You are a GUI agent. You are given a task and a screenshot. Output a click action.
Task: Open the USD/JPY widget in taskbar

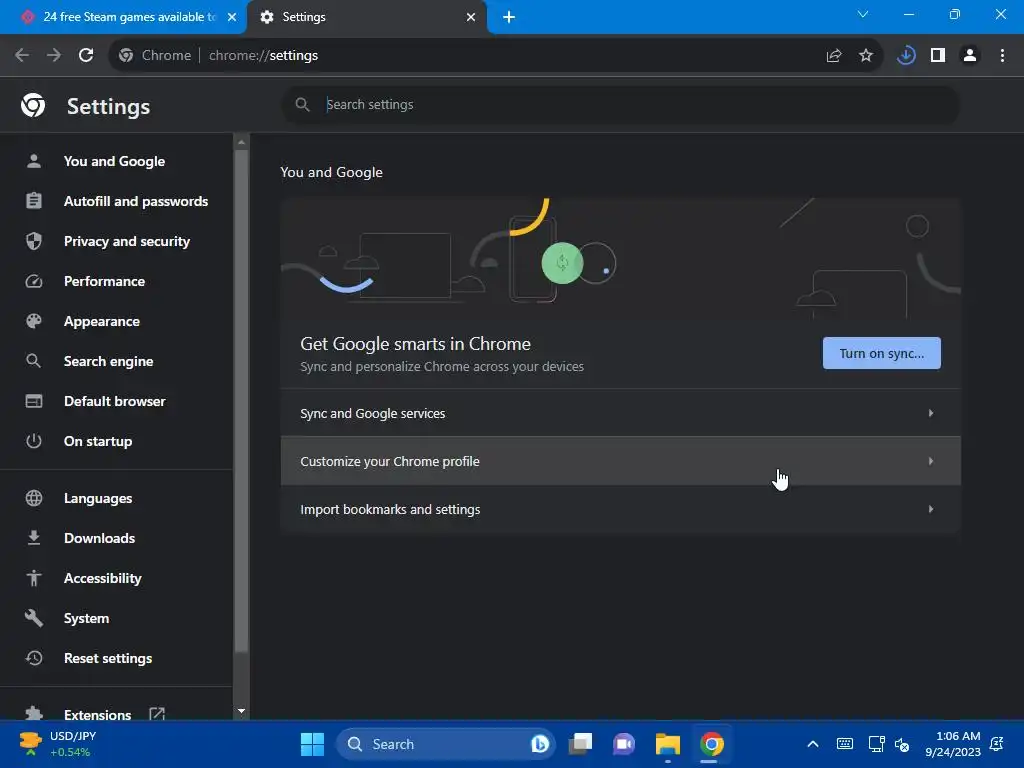(59, 744)
